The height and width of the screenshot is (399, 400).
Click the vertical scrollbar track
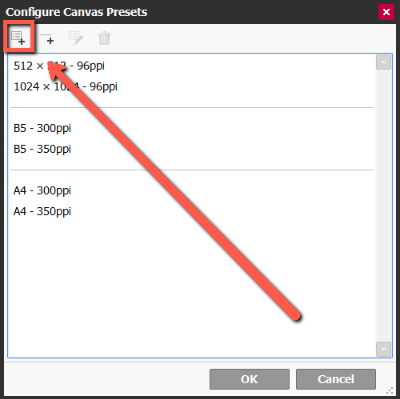pyautogui.click(x=383, y=206)
